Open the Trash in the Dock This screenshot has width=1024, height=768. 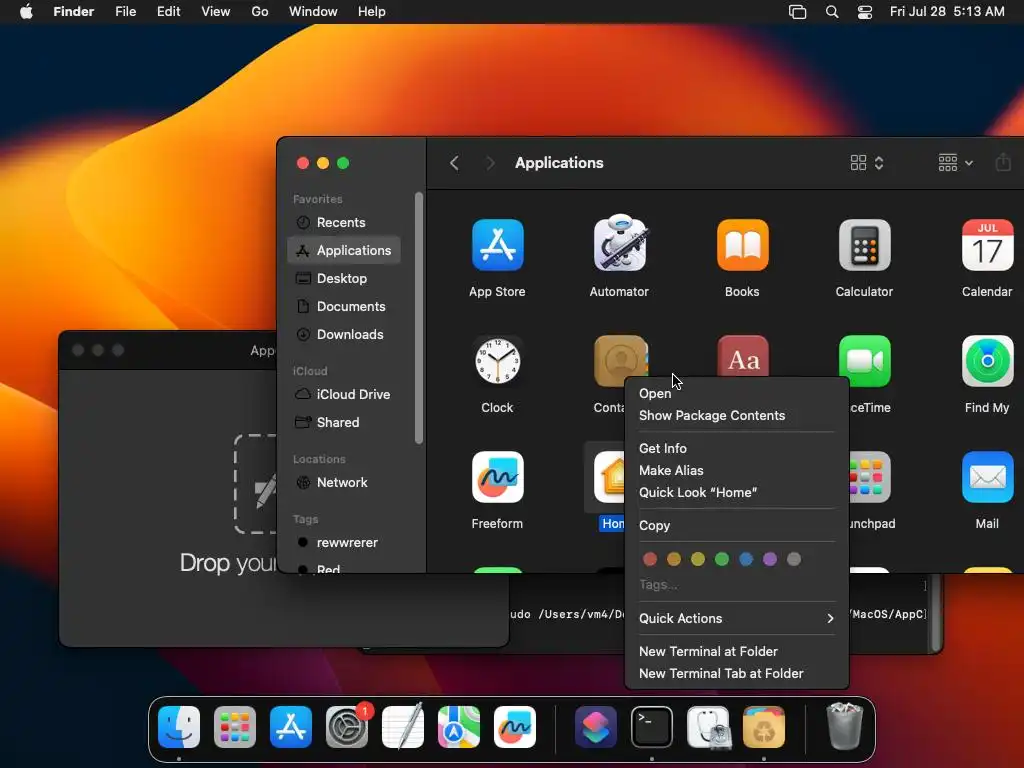(844, 725)
